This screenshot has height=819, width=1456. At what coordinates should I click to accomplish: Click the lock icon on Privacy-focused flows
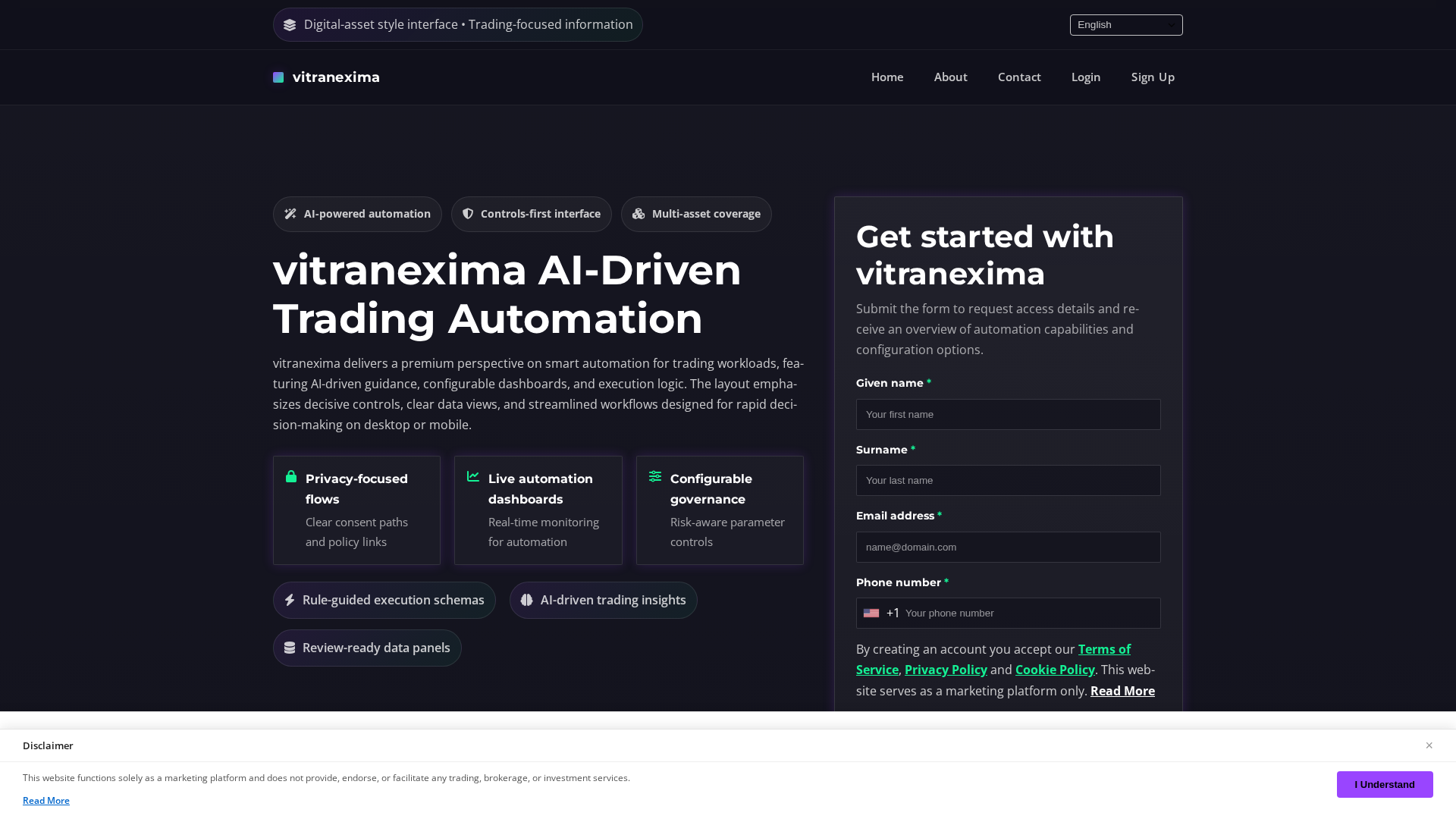291,476
